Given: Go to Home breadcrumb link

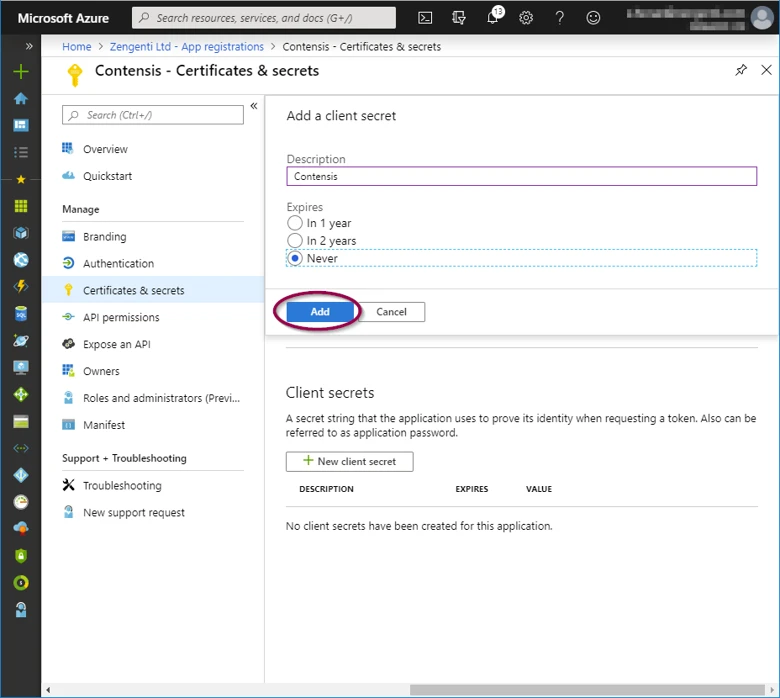Looking at the screenshot, I should pos(77,47).
